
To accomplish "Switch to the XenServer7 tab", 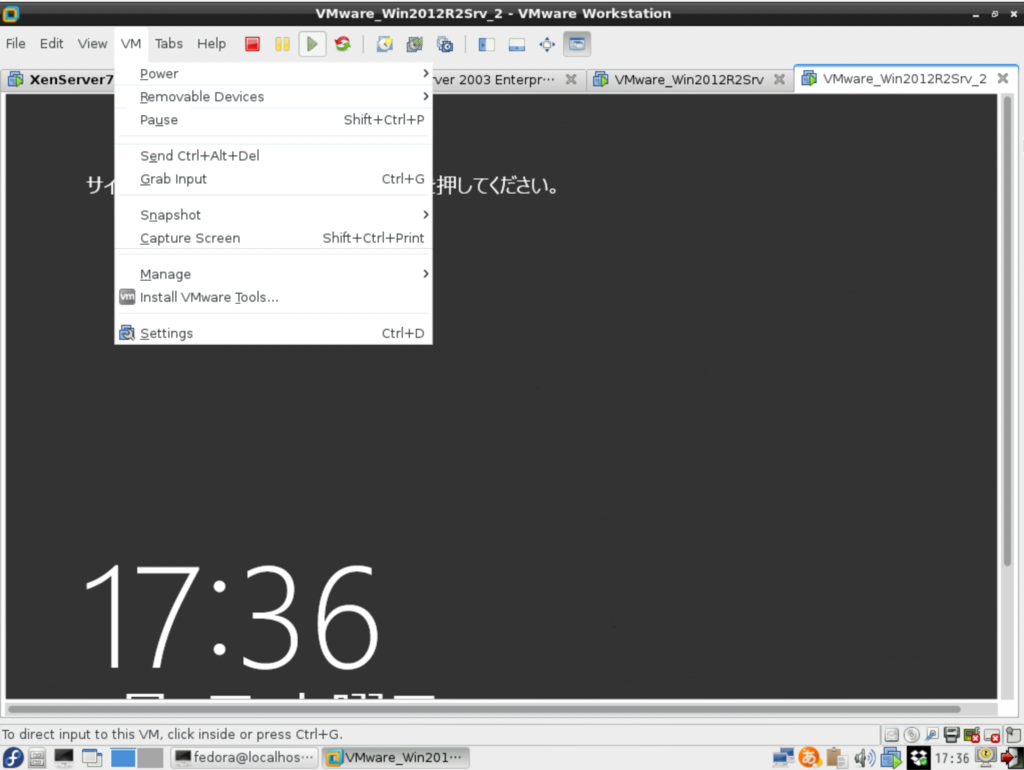I will (59, 80).
